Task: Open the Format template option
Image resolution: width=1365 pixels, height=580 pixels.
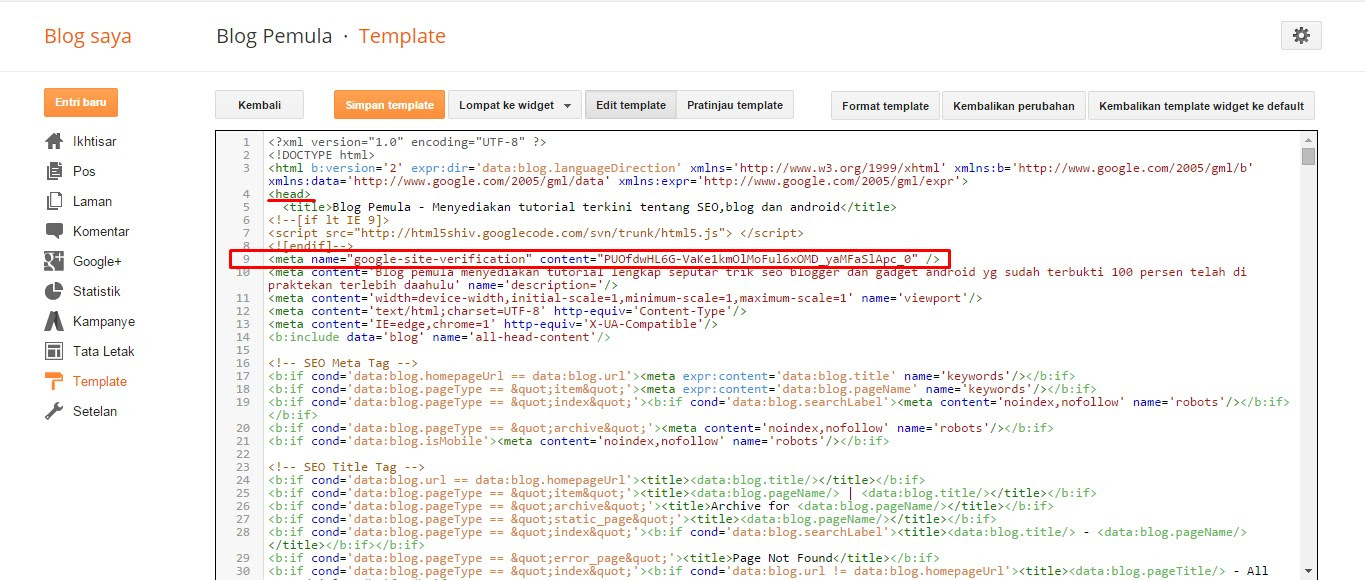Action: click(x=884, y=105)
